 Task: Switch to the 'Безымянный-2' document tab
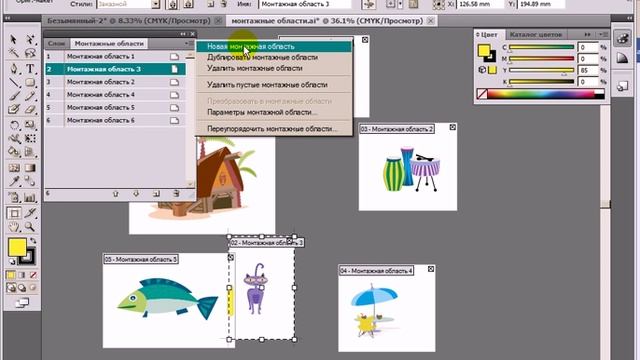pyautogui.click(x=129, y=20)
